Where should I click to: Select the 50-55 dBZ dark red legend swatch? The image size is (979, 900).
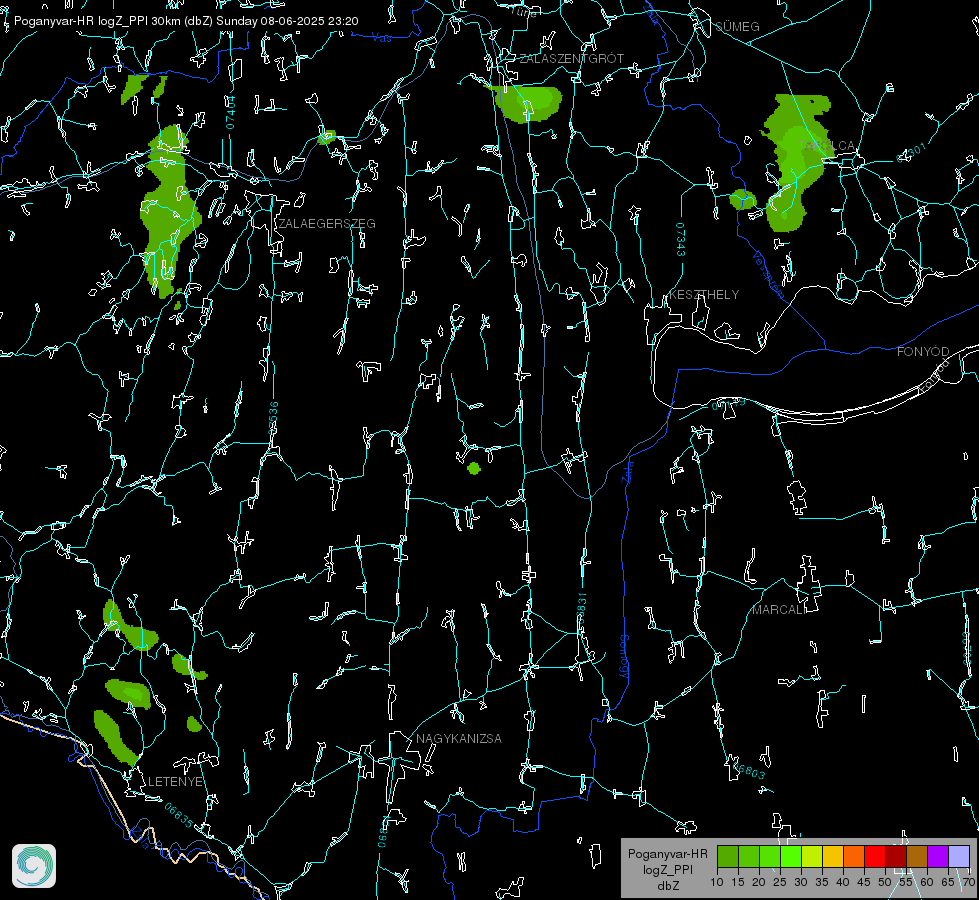coord(896,856)
